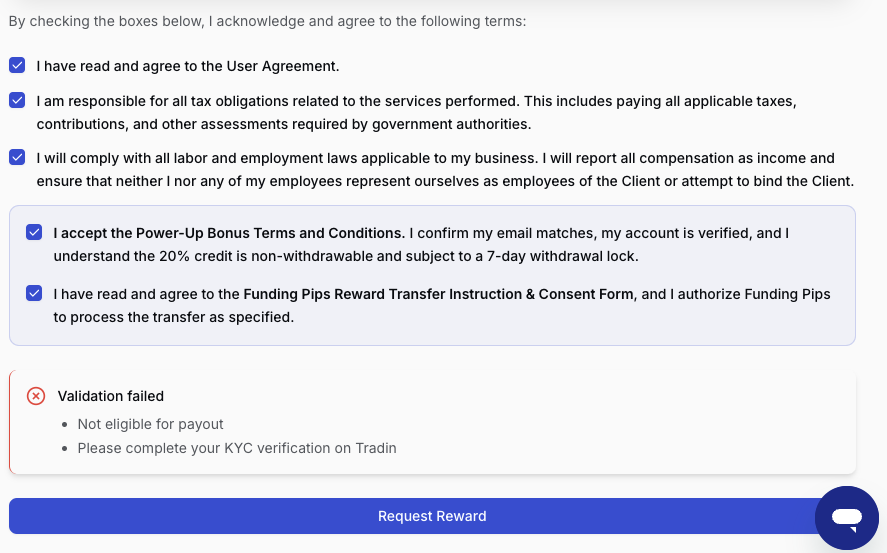Uncheck the Funding Pips consent form checkbox
The width and height of the screenshot is (887, 553).
coord(34,294)
